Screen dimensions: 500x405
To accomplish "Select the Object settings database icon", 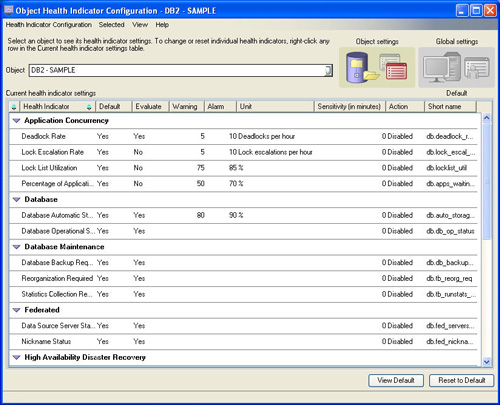I will (377, 67).
